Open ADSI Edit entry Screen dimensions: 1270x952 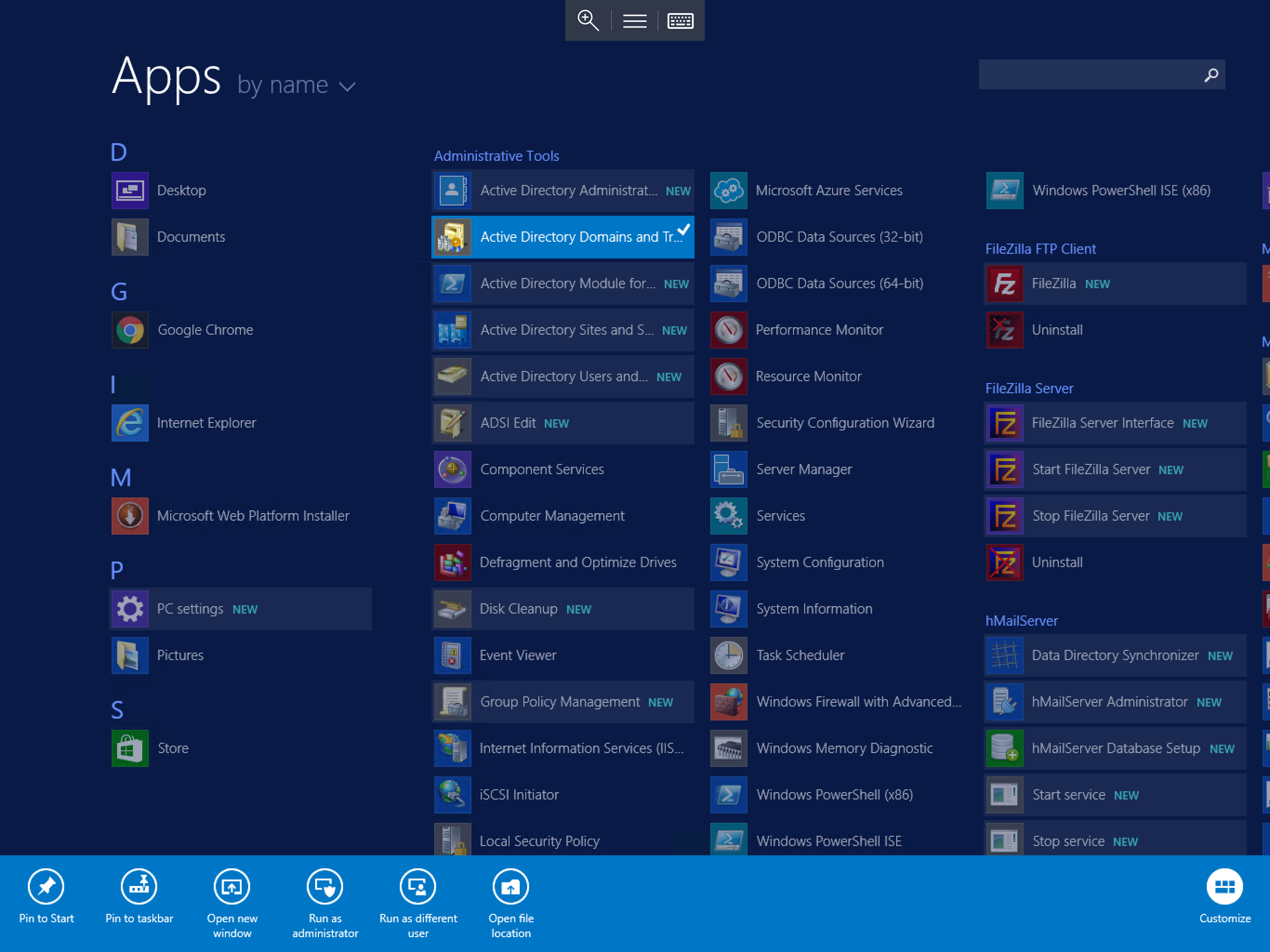(x=562, y=423)
